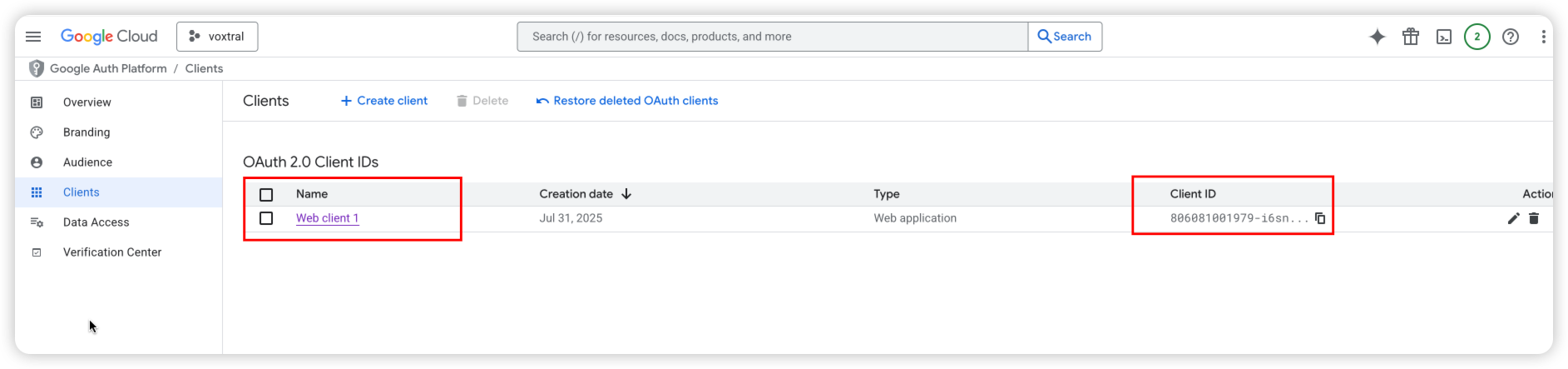Open the Web client 1 link
The width and height of the screenshot is (1568, 369).
[x=327, y=218]
